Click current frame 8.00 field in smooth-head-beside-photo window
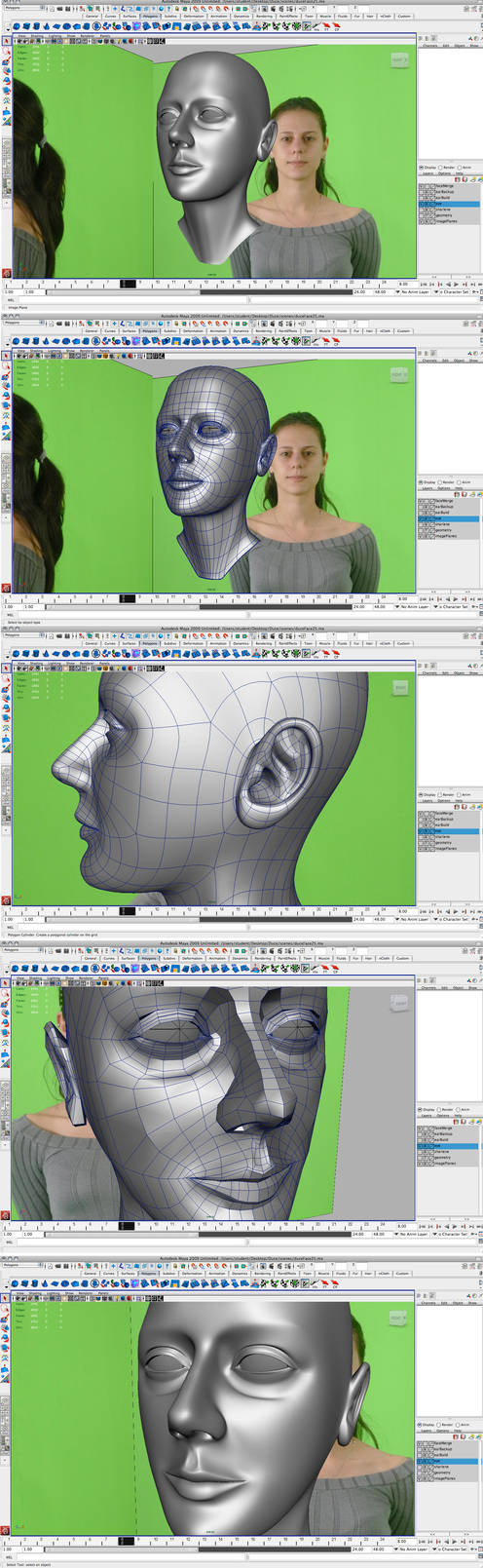This screenshot has width=483, height=1568. tap(406, 284)
